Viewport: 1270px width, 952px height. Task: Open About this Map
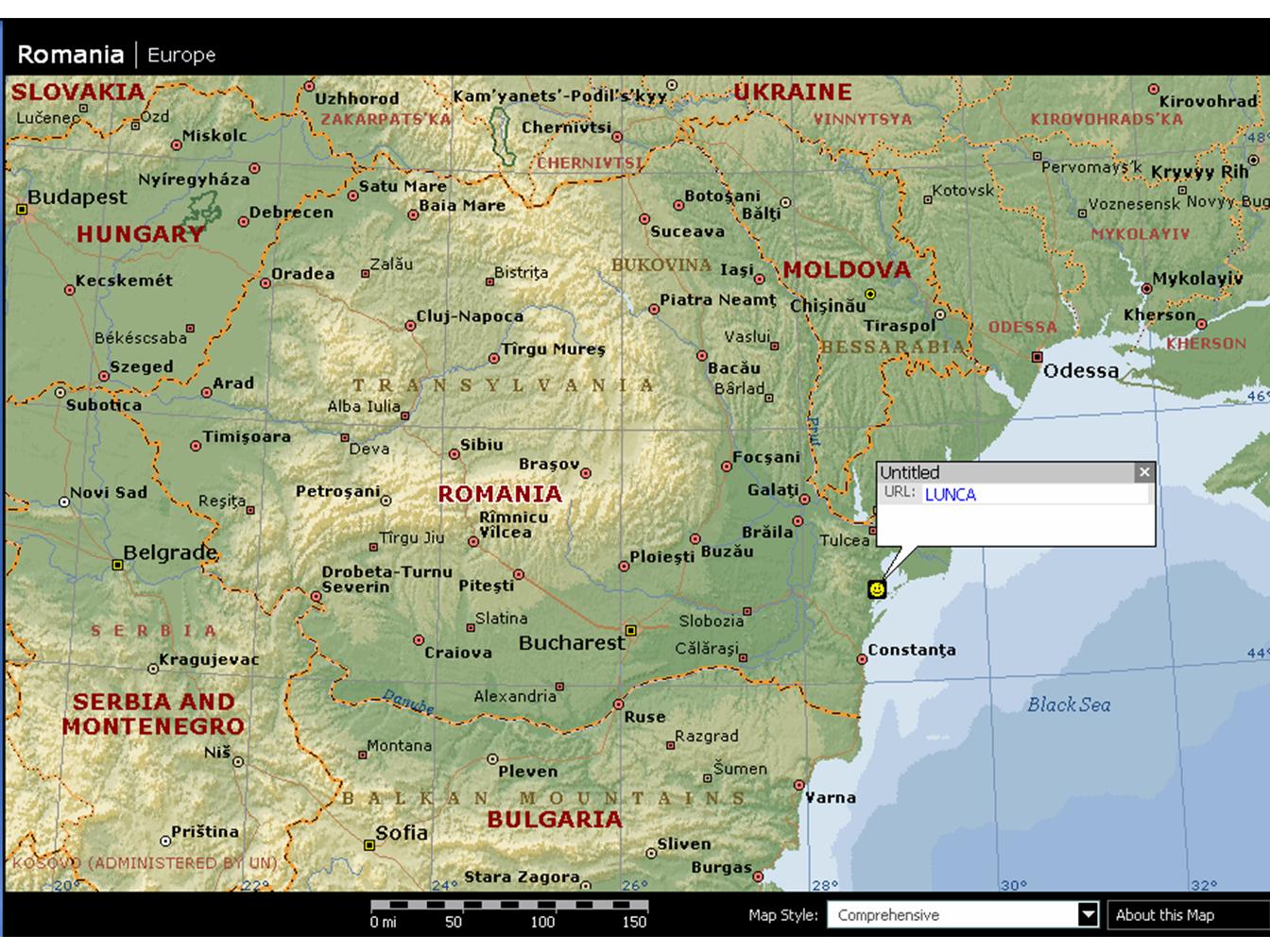coord(1164,914)
